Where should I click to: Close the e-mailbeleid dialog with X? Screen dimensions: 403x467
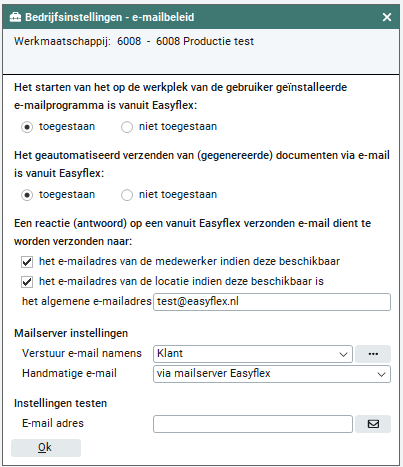tap(387, 17)
